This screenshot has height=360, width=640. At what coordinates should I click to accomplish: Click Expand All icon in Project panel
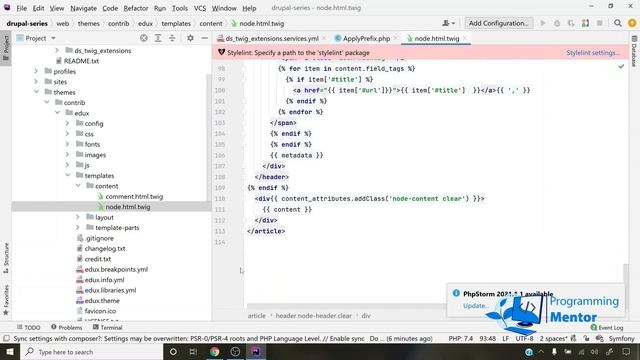158,38
